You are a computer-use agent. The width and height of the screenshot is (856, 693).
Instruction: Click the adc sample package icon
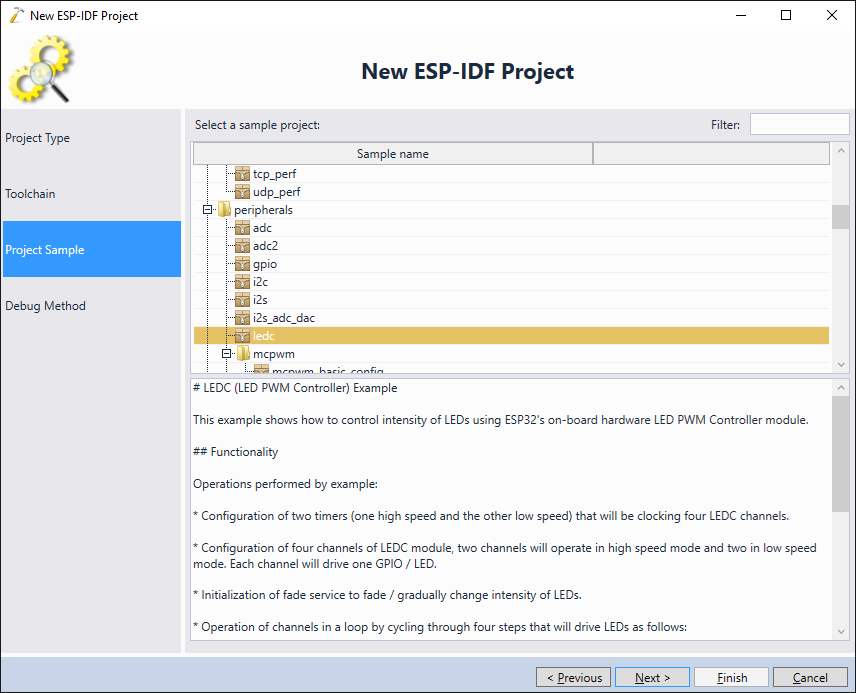coord(242,228)
